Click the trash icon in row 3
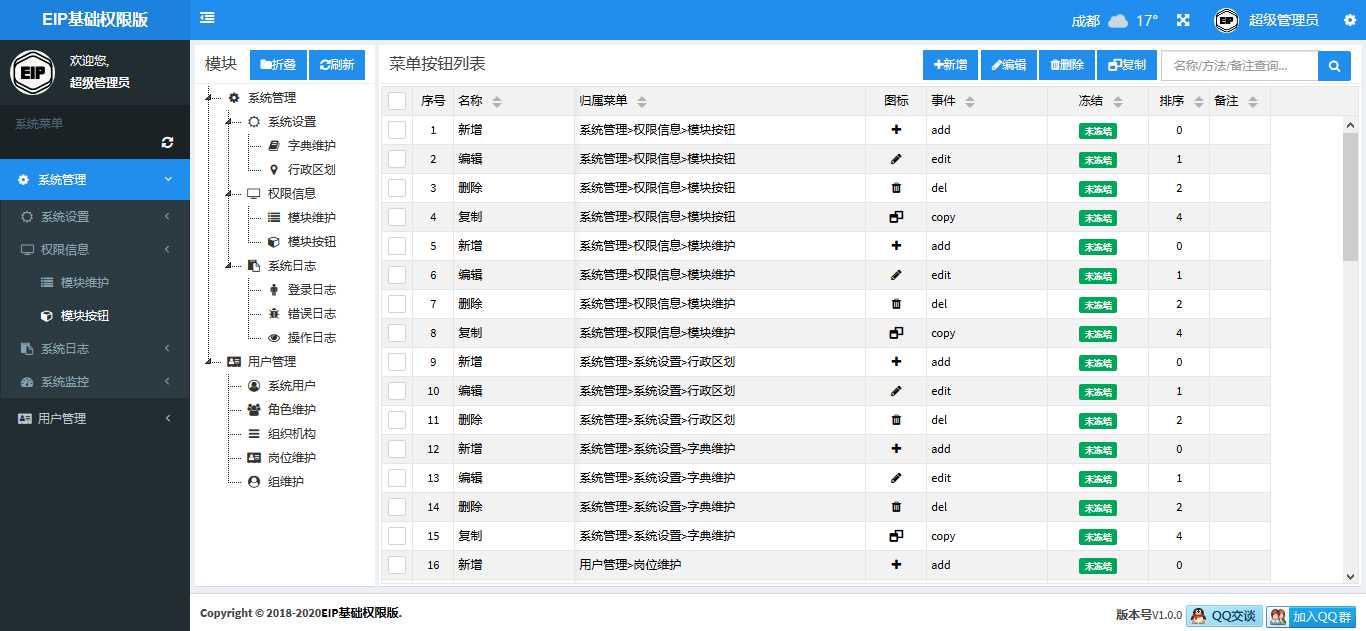This screenshot has width=1366, height=631. (x=896, y=188)
